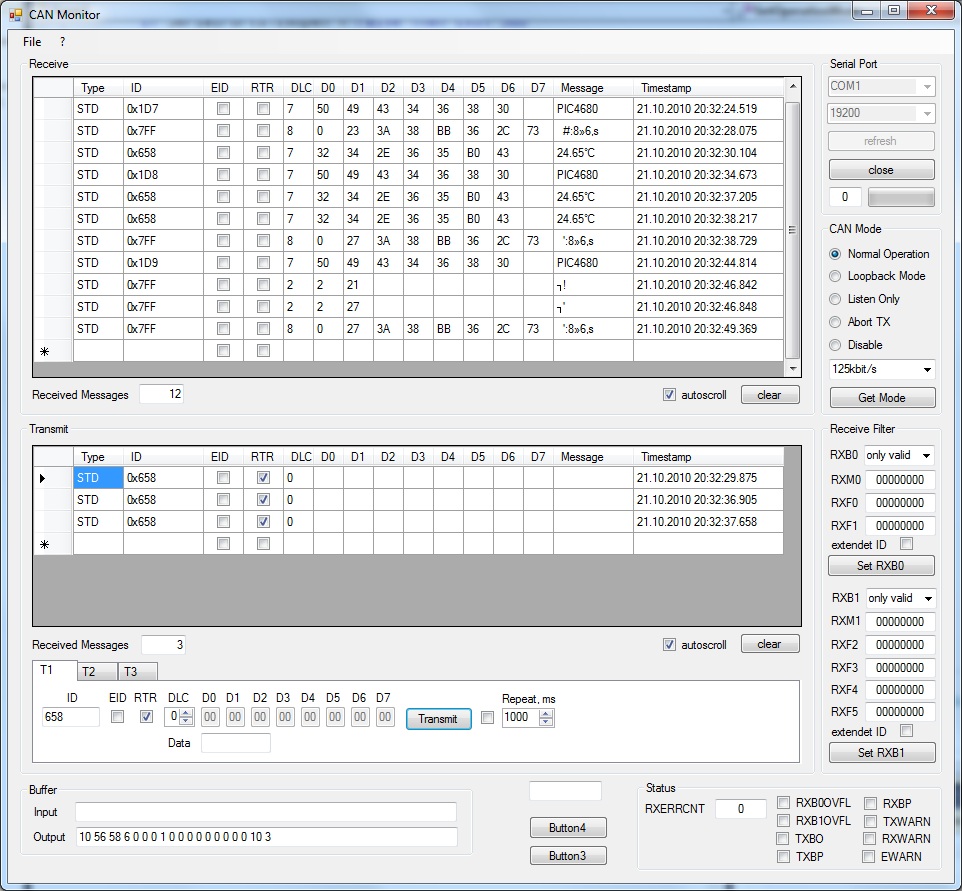Toggle RTR checkbox in T1 tab
This screenshot has width=962, height=891.
146,716
